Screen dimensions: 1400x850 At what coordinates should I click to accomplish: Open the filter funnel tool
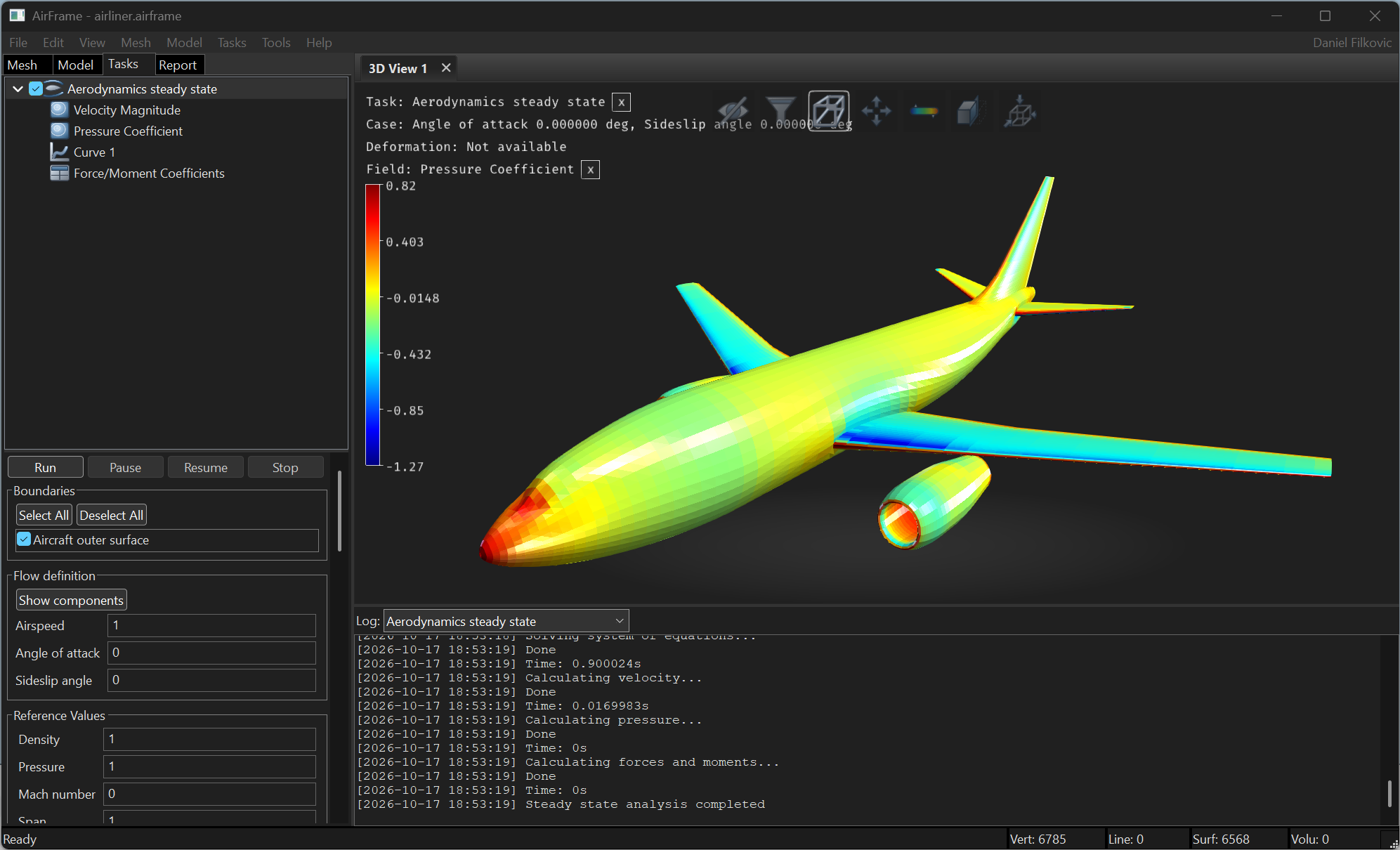[780, 111]
